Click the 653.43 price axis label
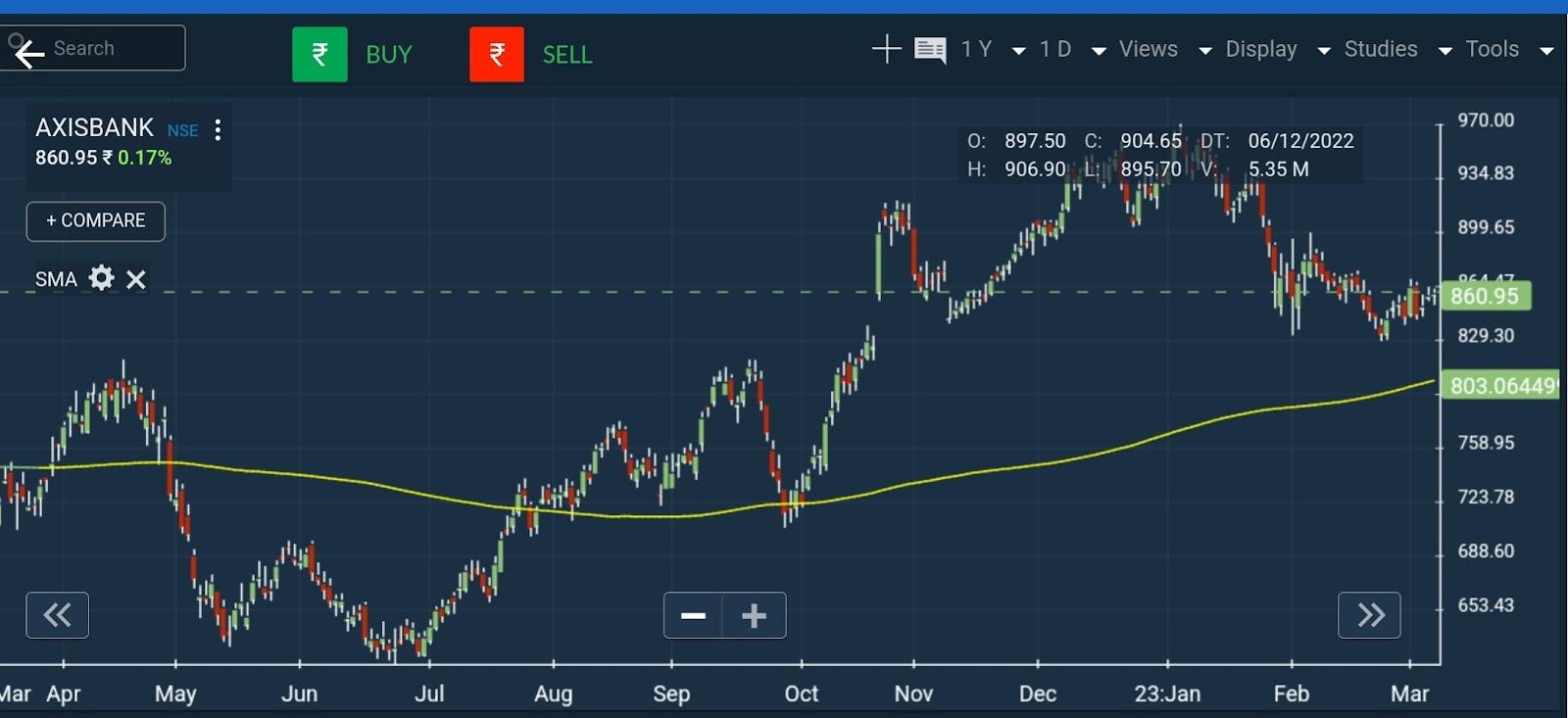 point(1486,605)
